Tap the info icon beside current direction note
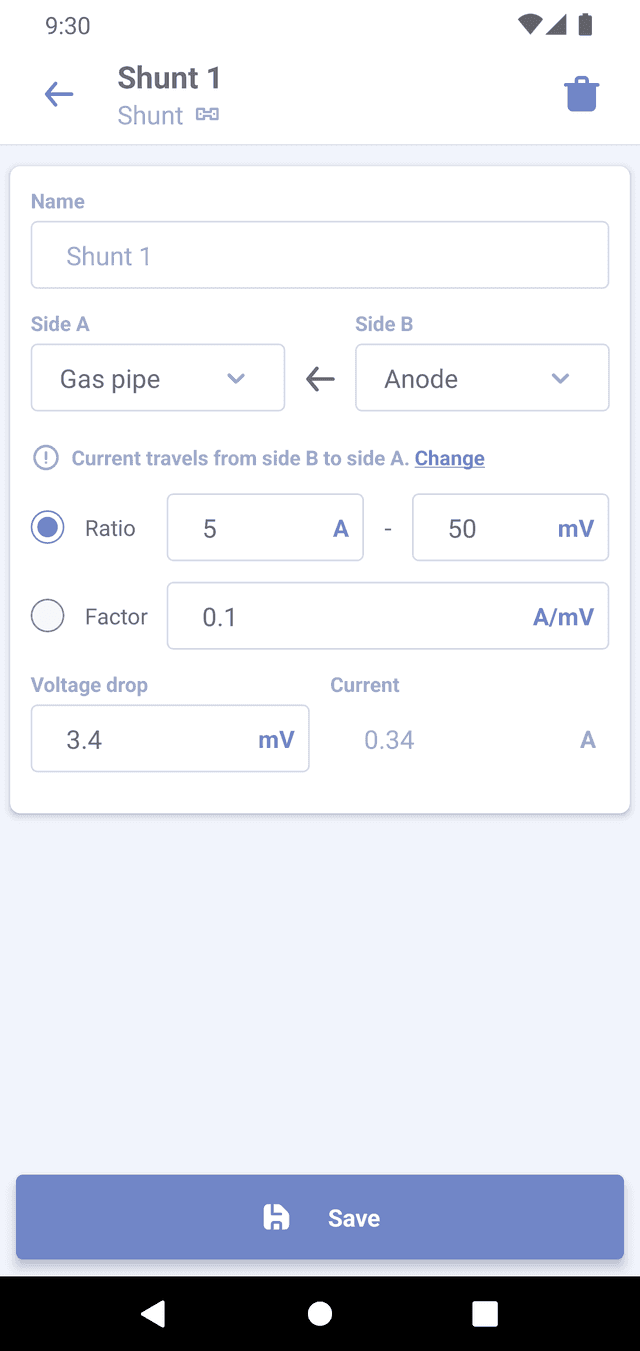The width and height of the screenshot is (640, 1351). point(46,458)
